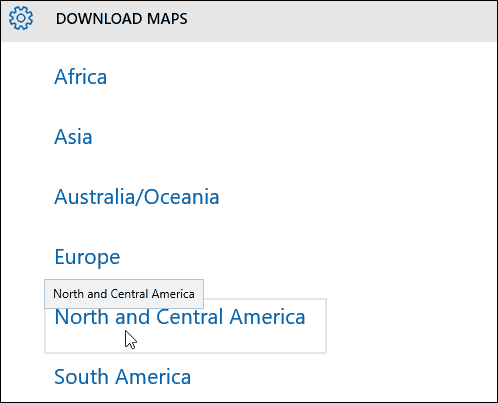Image resolution: width=498 pixels, height=403 pixels.
Task: Tap the South America continent entry
Action: tap(123, 377)
